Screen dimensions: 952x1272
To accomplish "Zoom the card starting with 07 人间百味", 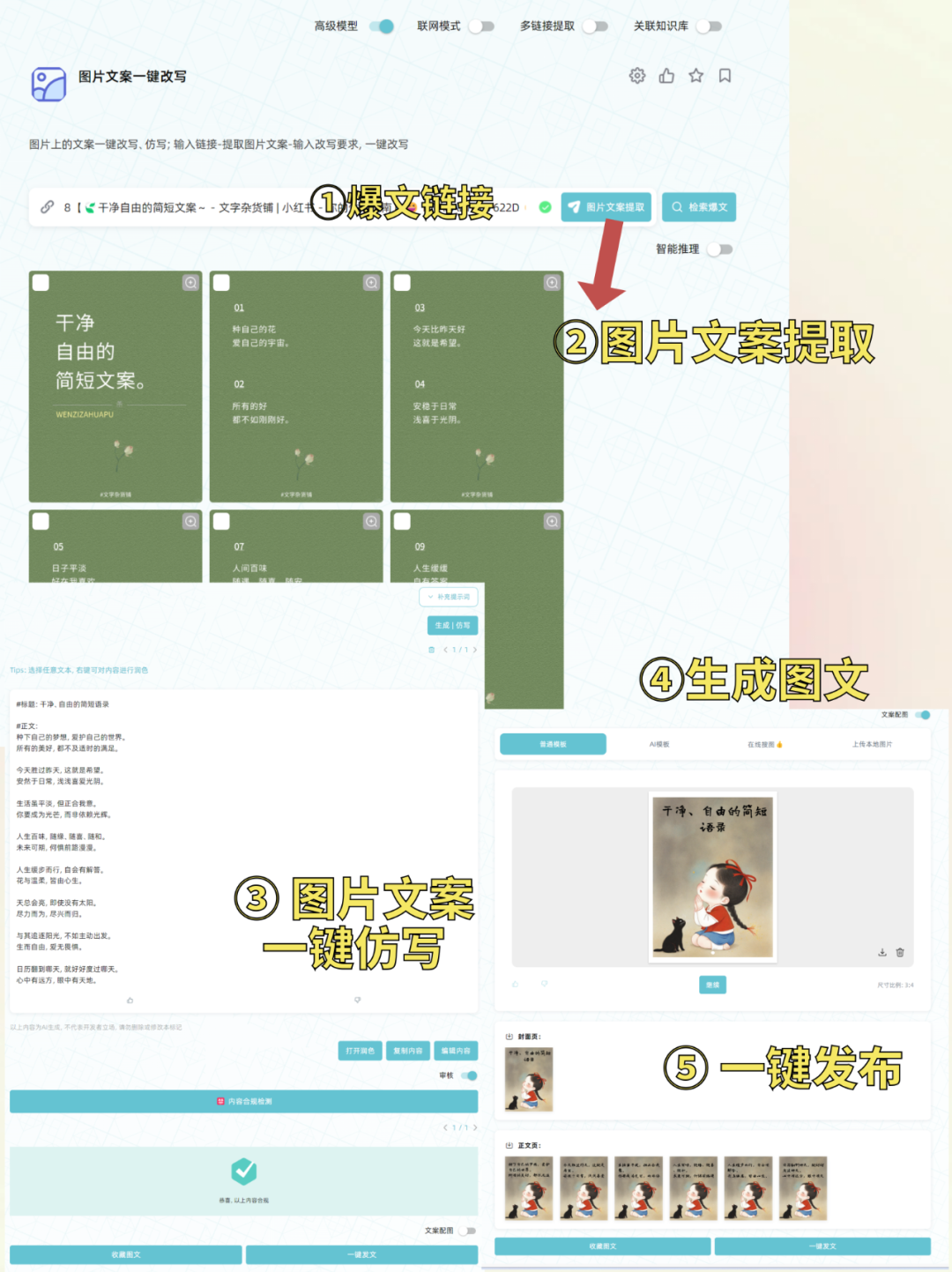I will tap(371, 521).
